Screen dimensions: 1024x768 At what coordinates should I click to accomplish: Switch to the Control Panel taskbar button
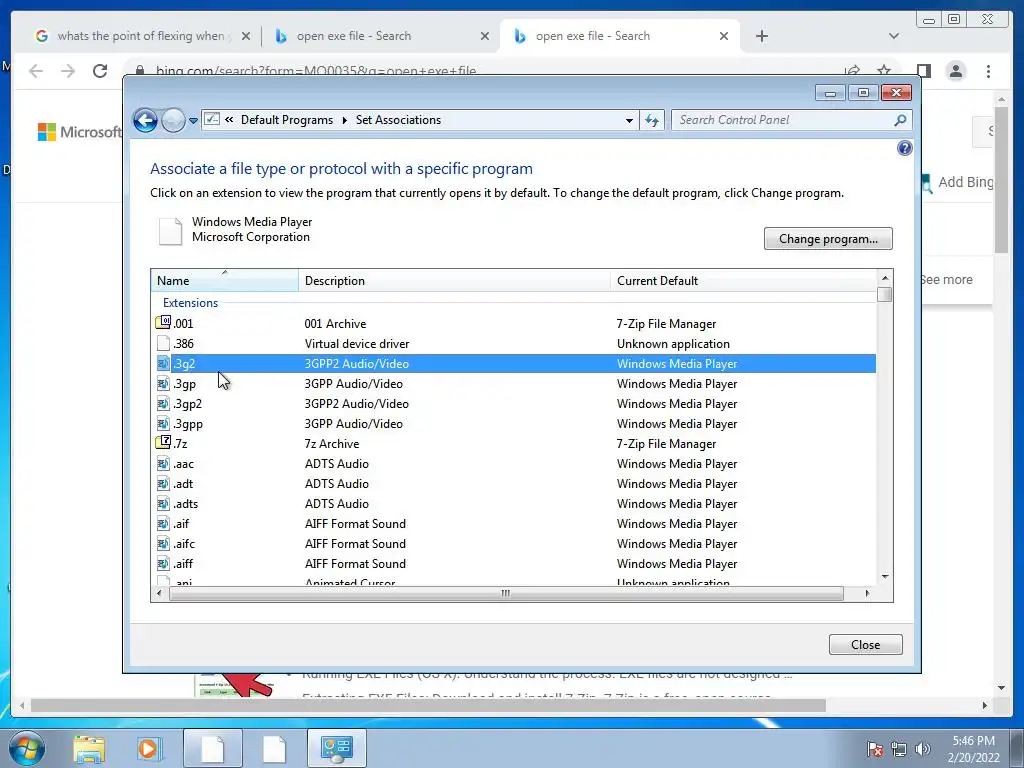[337, 748]
